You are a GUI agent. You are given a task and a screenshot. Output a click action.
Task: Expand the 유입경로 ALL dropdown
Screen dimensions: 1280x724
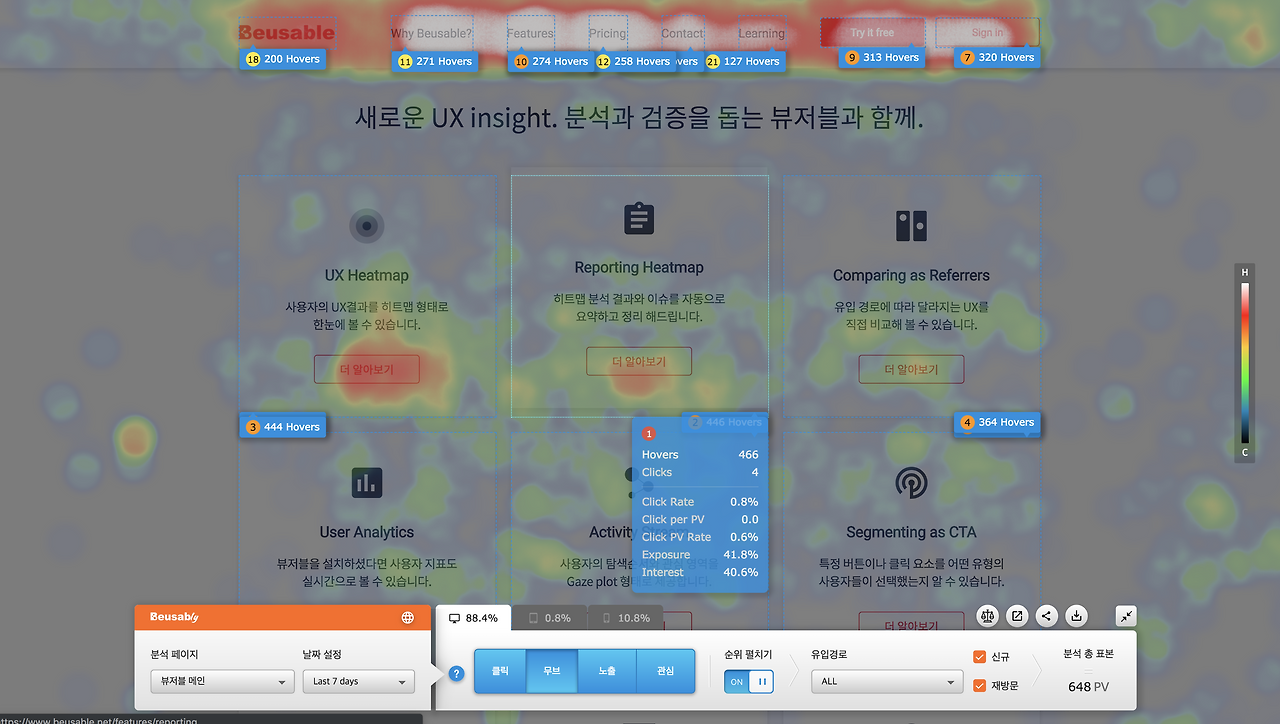click(x=888, y=681)
